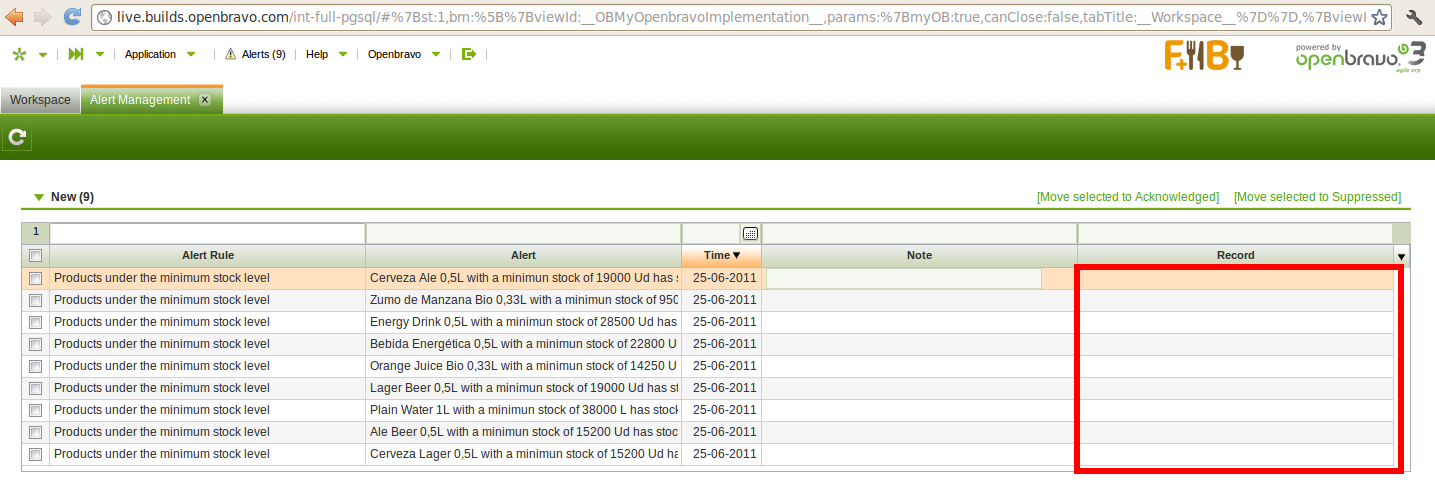The height and width of the screenshot is (487, 1435).
Task: Sort by the Time column header
Action: [x=721, y=255]
